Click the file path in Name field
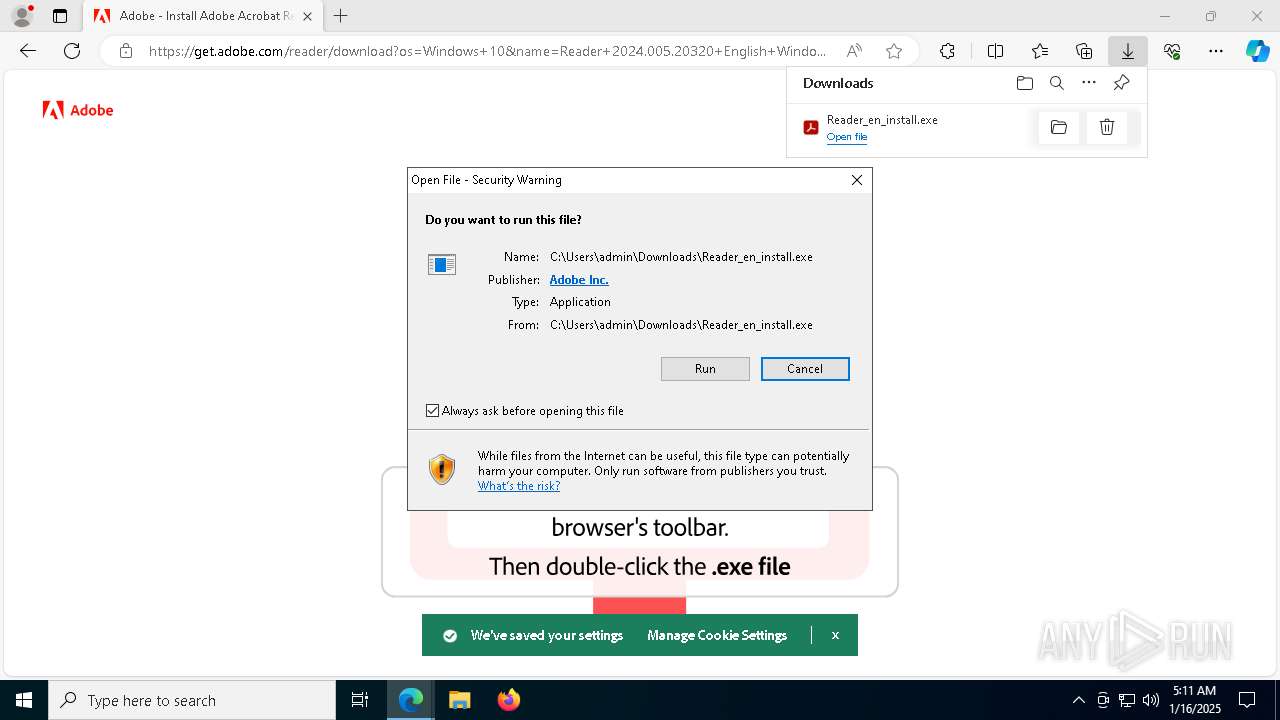 tap(681, 257)
